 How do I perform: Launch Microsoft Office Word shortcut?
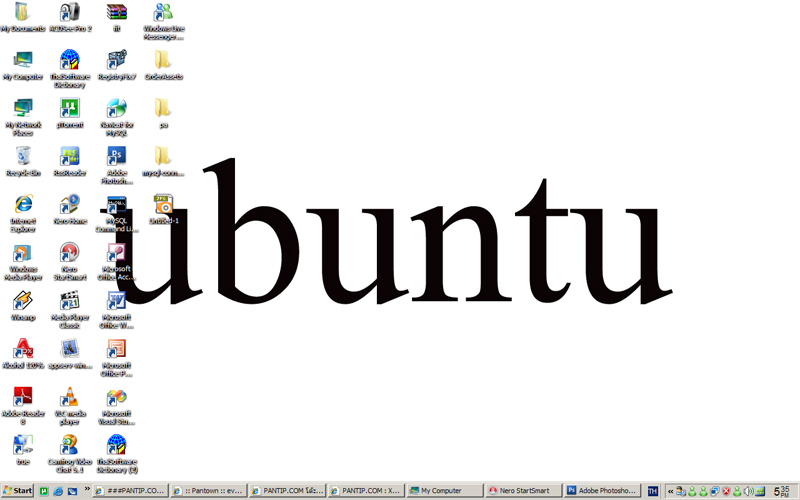click(117, 309)
